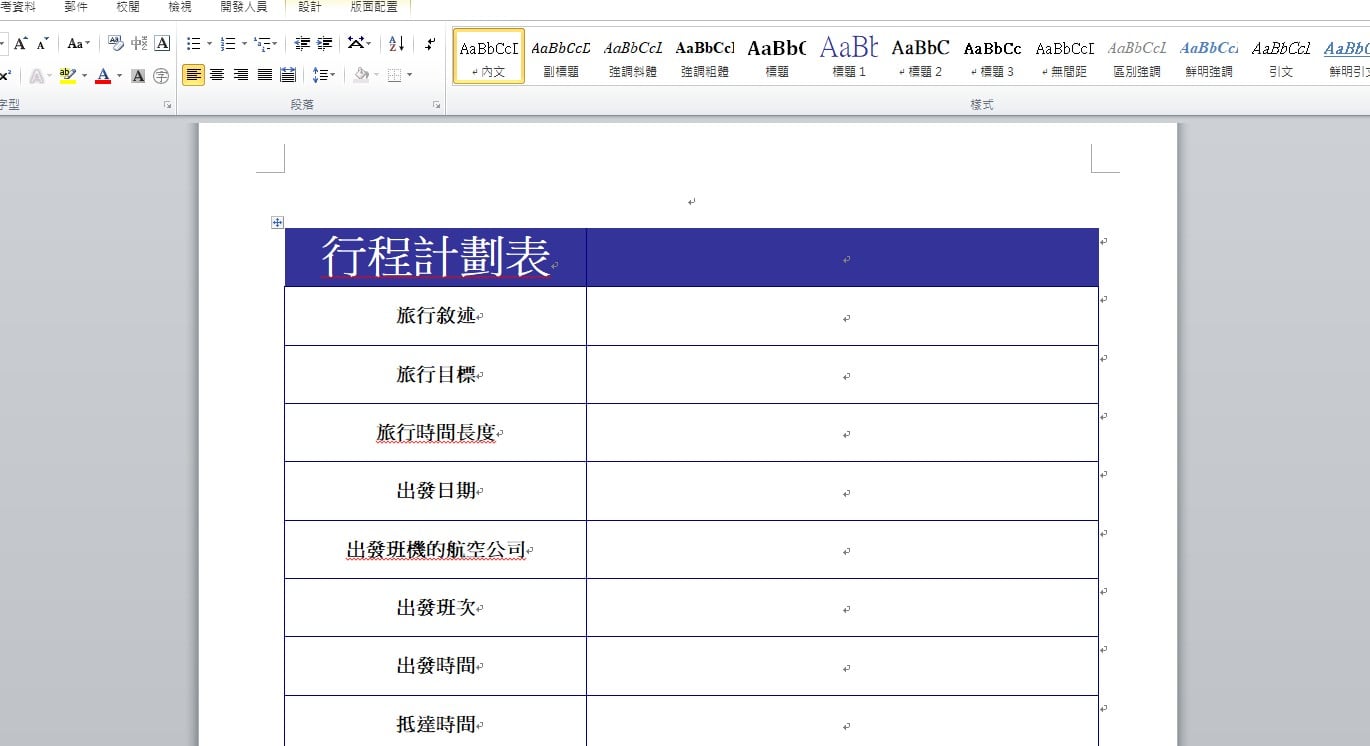Viewport: 1370px width, 746px height.
Task: Apply the multilevel list icon
Action: point(262,44)
